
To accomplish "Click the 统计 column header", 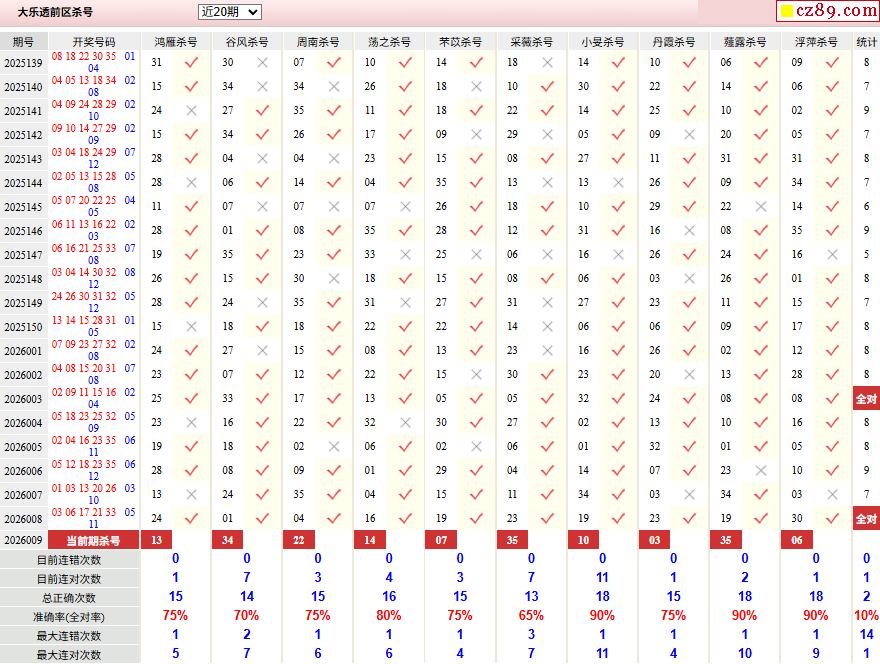I will point(866,42).
